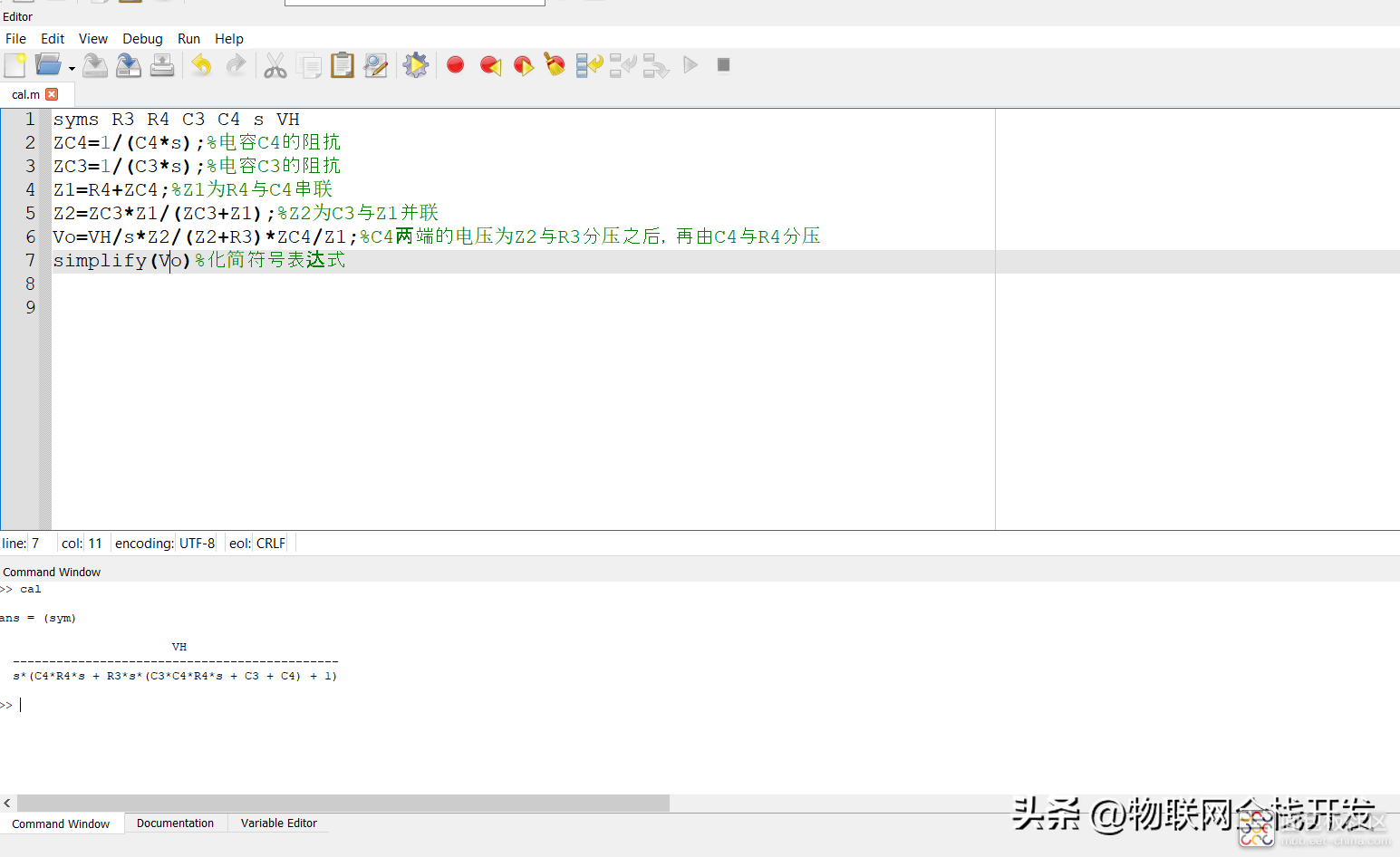
Task: Click the denominator expression in the output
Action: pos(175,676)
